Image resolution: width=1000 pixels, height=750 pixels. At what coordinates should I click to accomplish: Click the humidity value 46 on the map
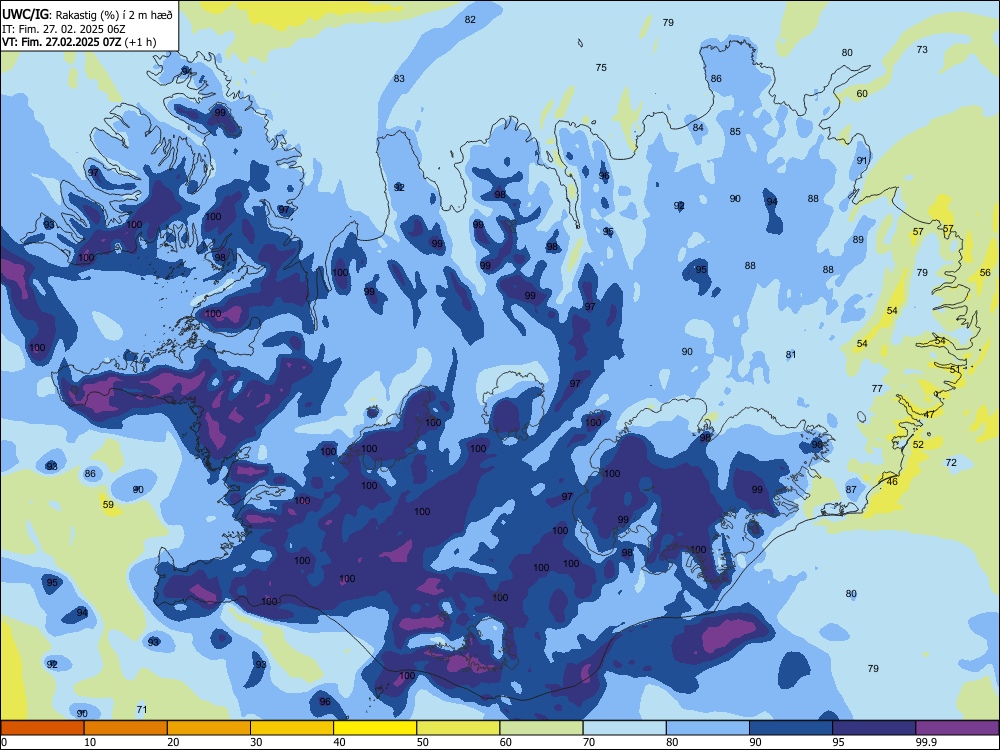[x=892, y=482]
